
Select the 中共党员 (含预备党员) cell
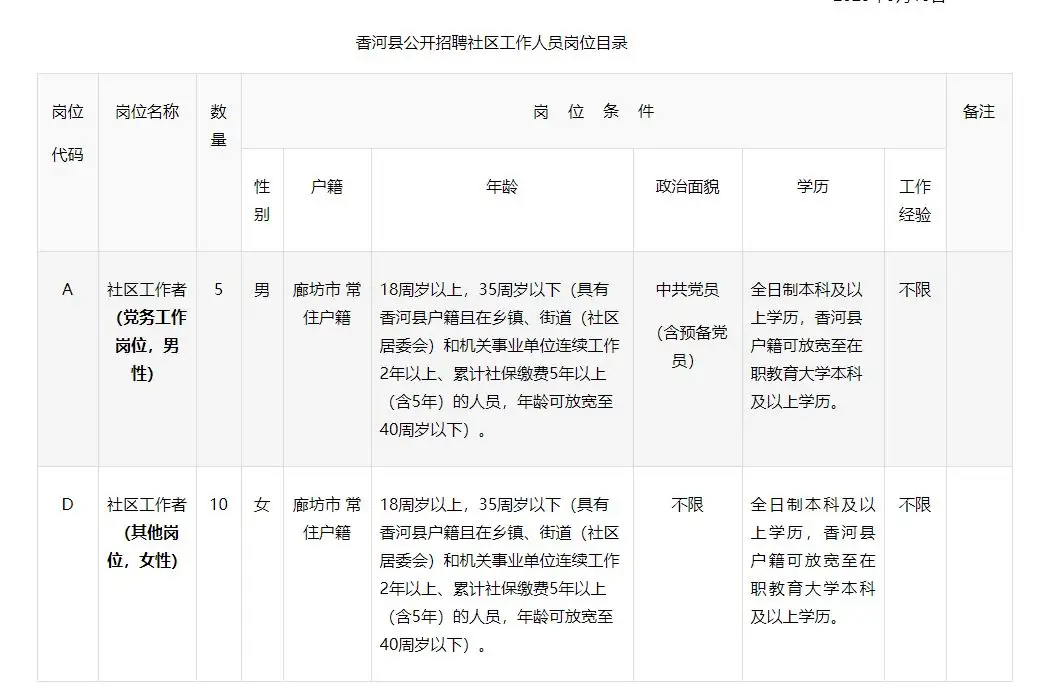tap(687, 325)
